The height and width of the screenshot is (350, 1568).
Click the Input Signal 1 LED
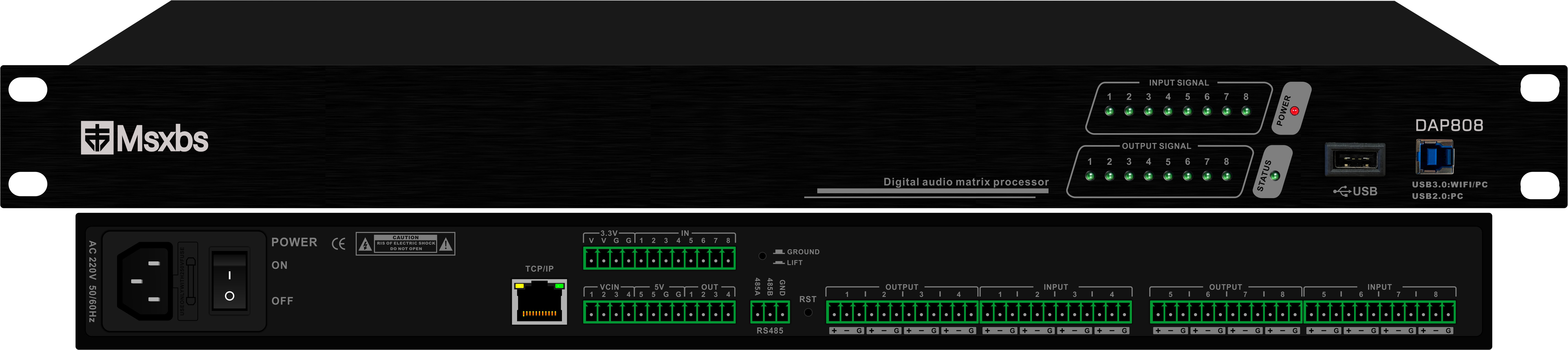(x=1109, y=111)
